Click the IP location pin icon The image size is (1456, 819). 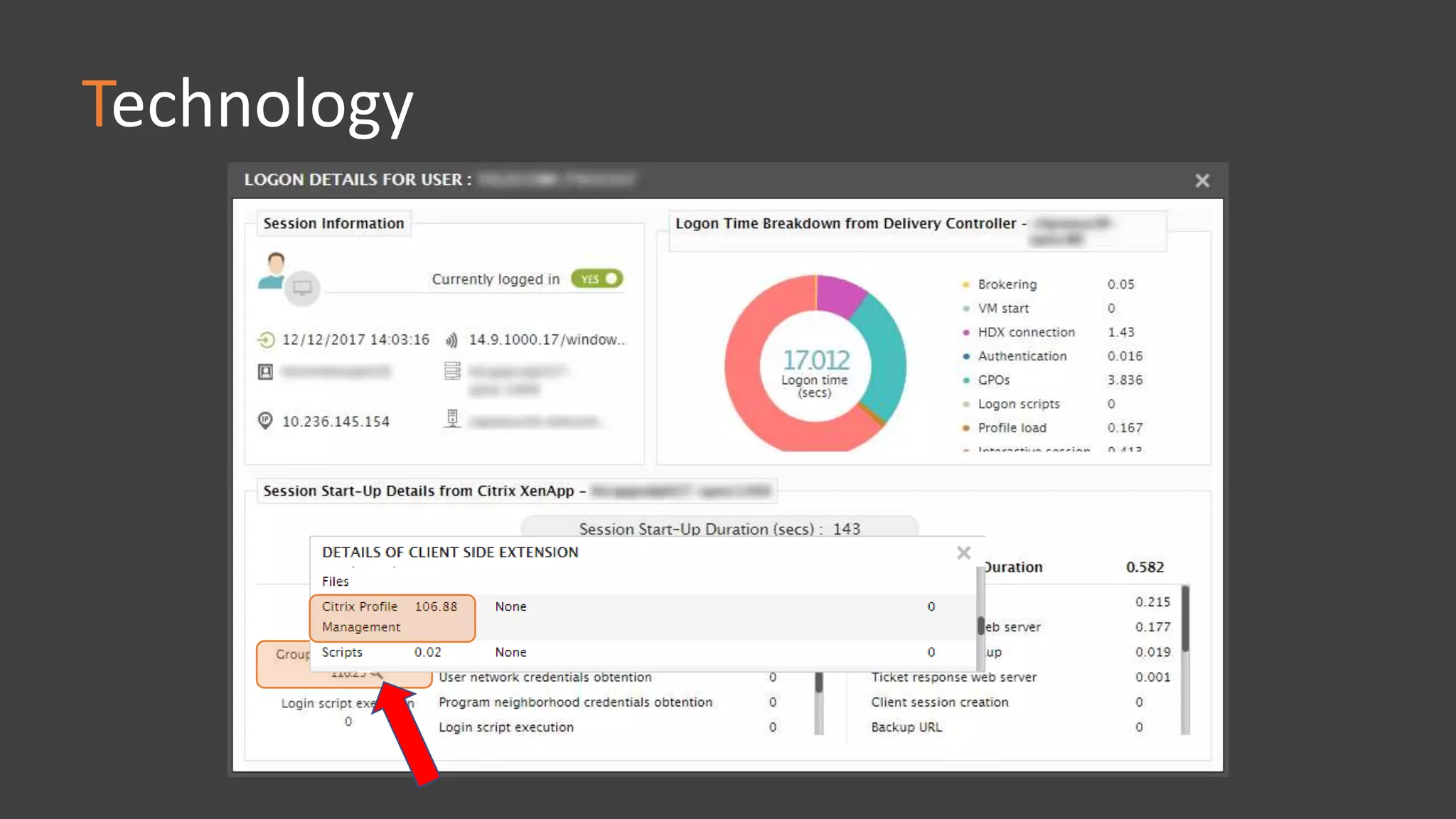tap(265, 421)
